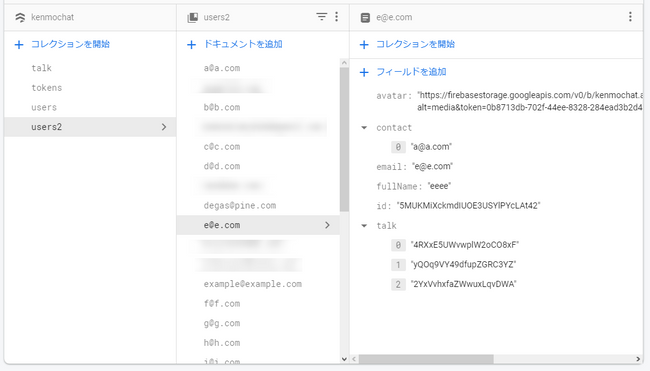Click the kenmochat database root icon

tap(20, 17)
